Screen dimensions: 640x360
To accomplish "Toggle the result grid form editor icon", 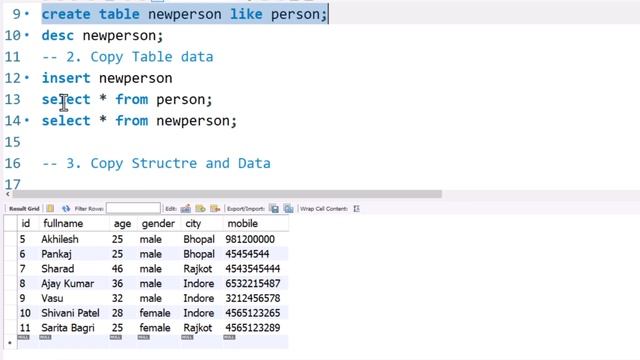I will point(50,209).
